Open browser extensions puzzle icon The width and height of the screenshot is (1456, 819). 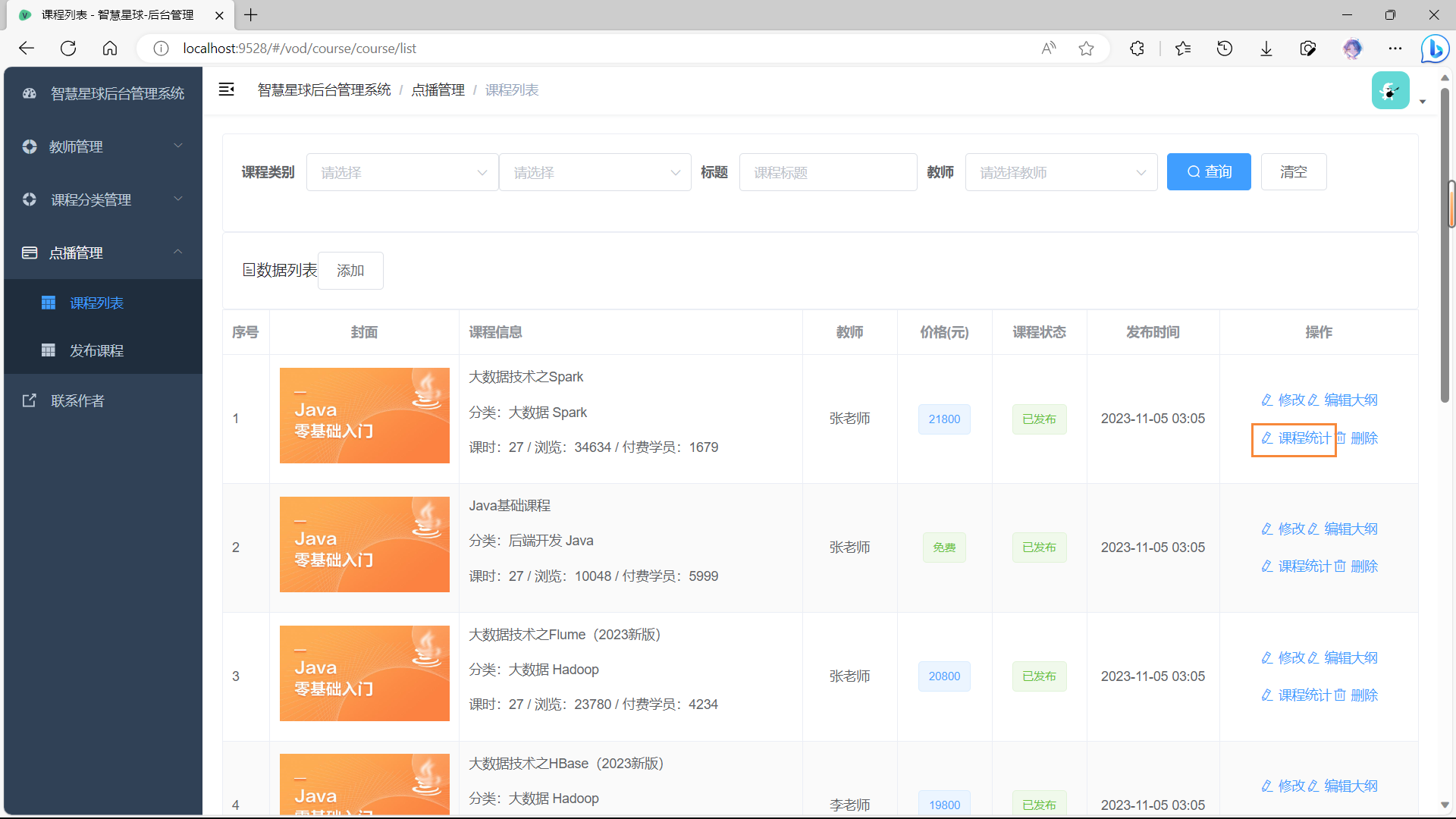coord(1137,49)
